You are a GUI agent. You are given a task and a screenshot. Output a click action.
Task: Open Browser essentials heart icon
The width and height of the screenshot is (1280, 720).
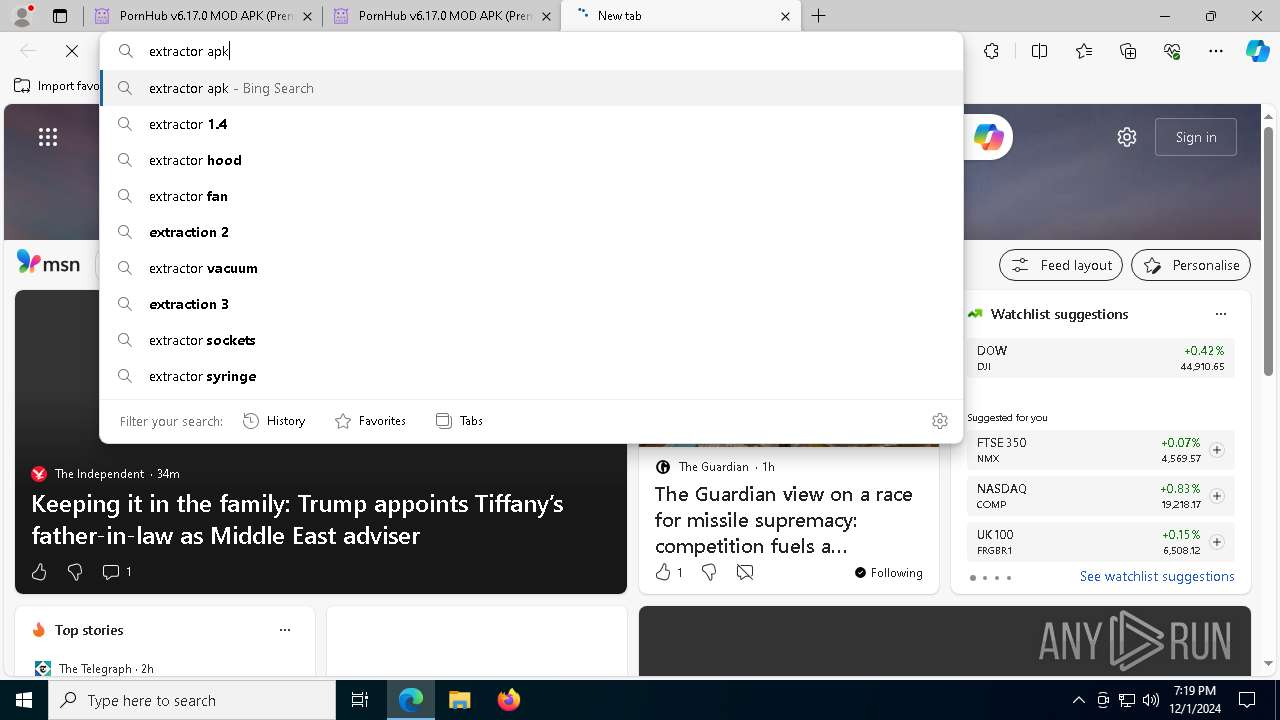tap(1172, 51)
